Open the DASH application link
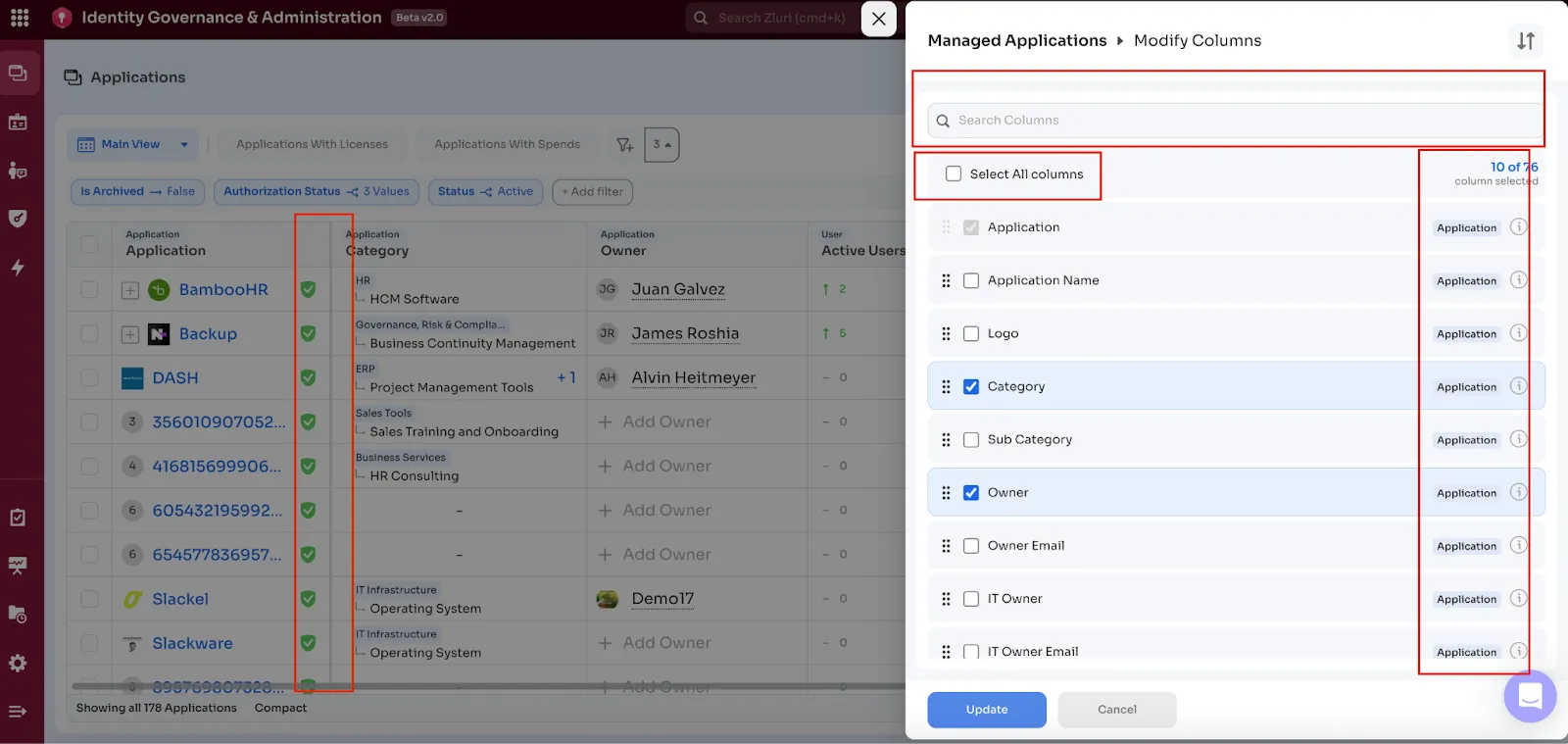The height and width of the screenshot is (744, 1568). point(175,378)
